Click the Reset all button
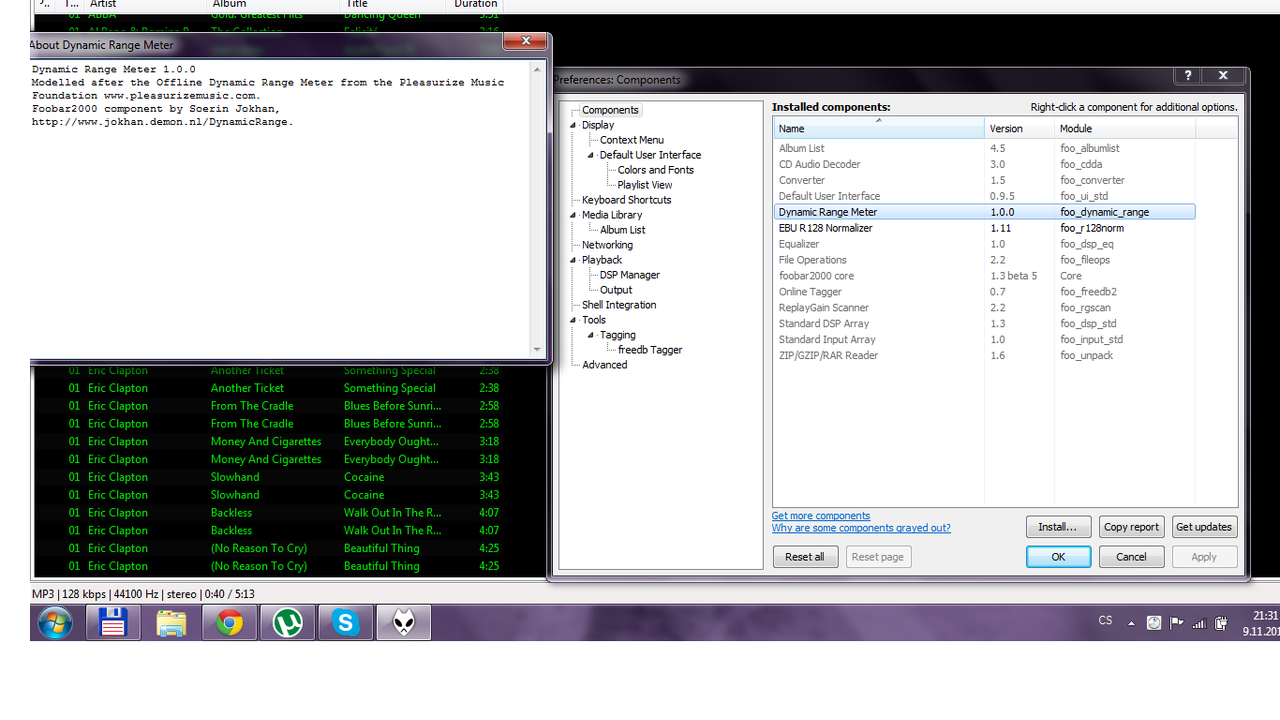This screenshot has width=1280, height=720. (805, 557)
